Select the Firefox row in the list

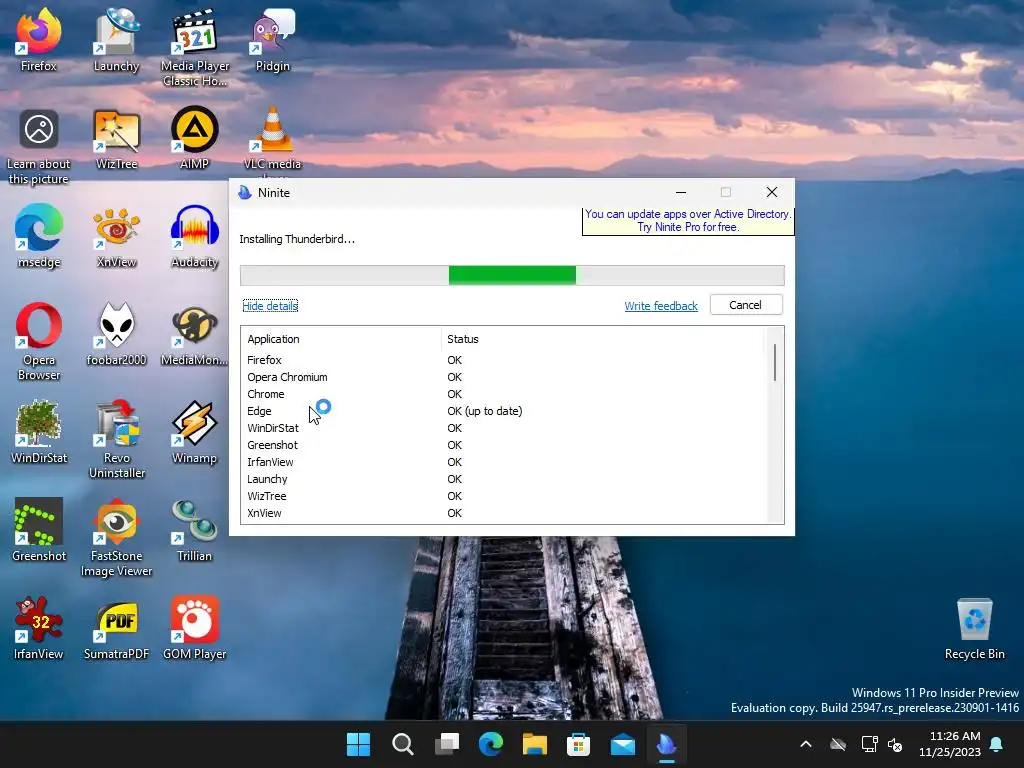(502, 360)
